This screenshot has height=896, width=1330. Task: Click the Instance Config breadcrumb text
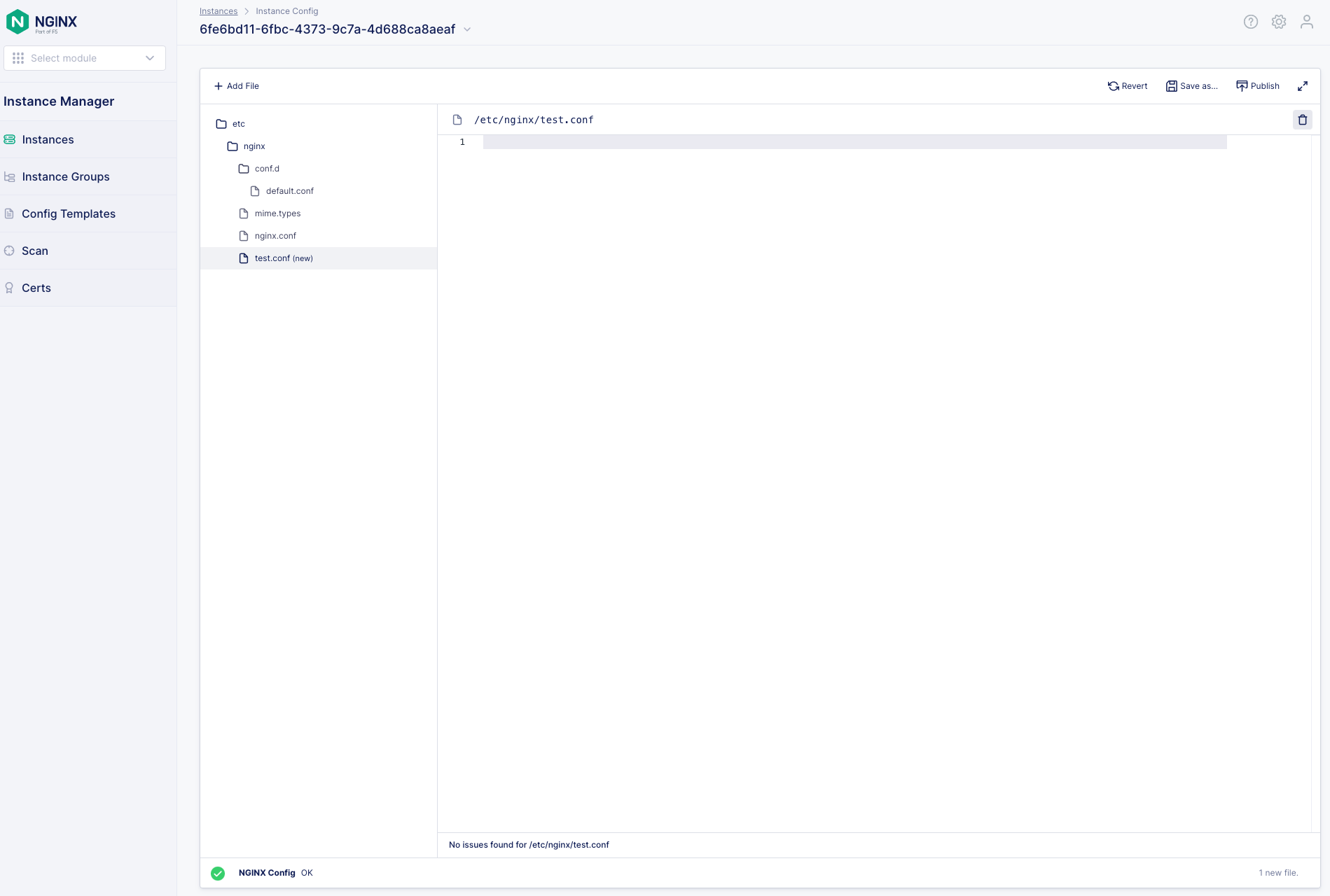pyautogui.click(x=287, y=11)
